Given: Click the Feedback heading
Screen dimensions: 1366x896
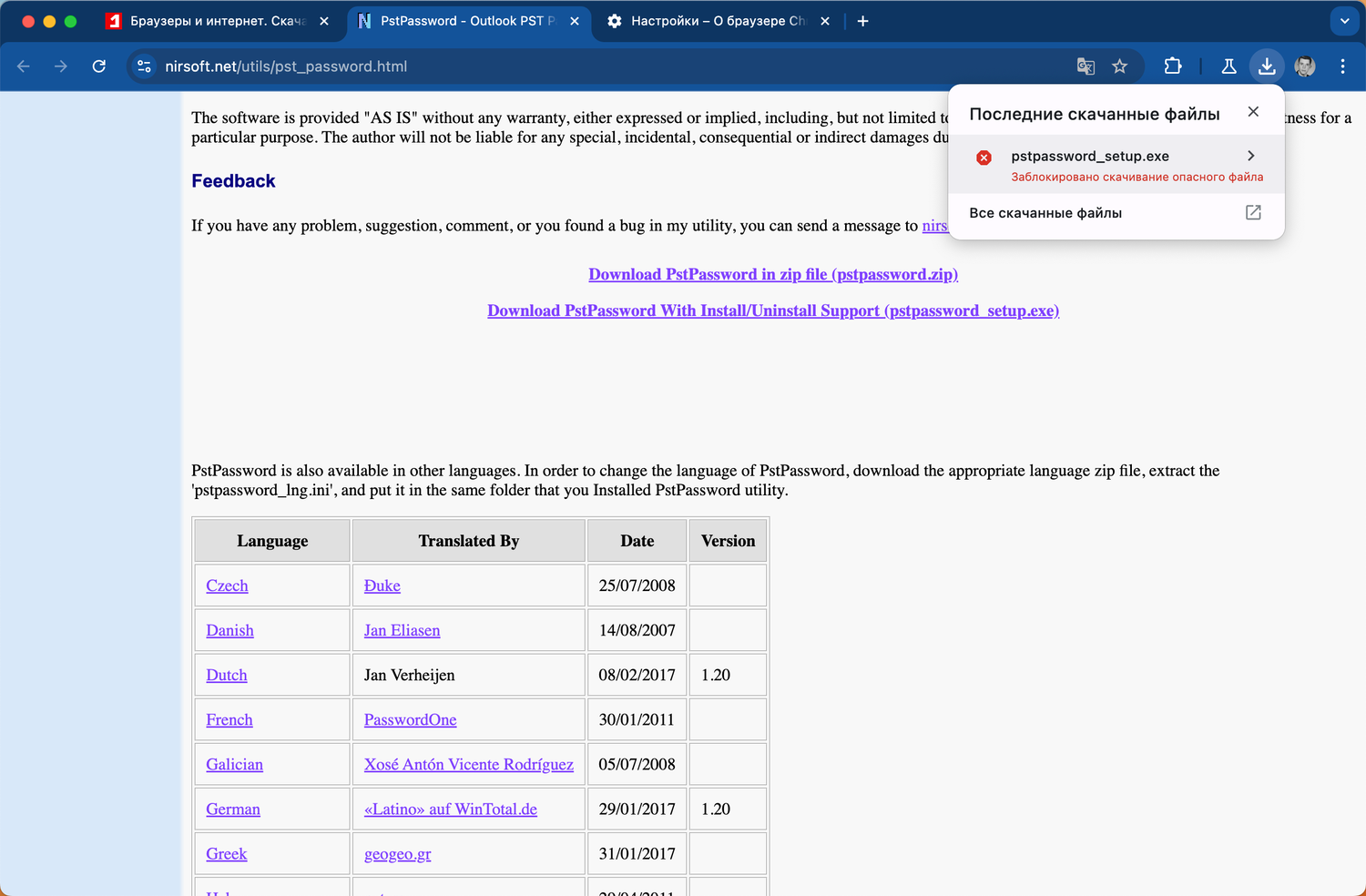Looking at the screenshot, I should click(233, 180).
